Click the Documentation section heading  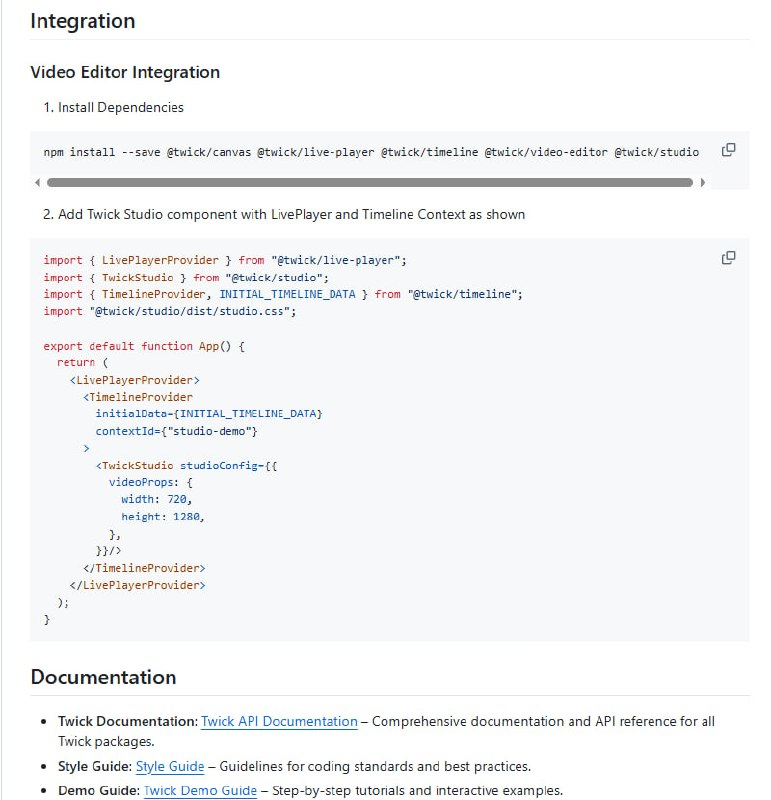[x=103, y=677]
